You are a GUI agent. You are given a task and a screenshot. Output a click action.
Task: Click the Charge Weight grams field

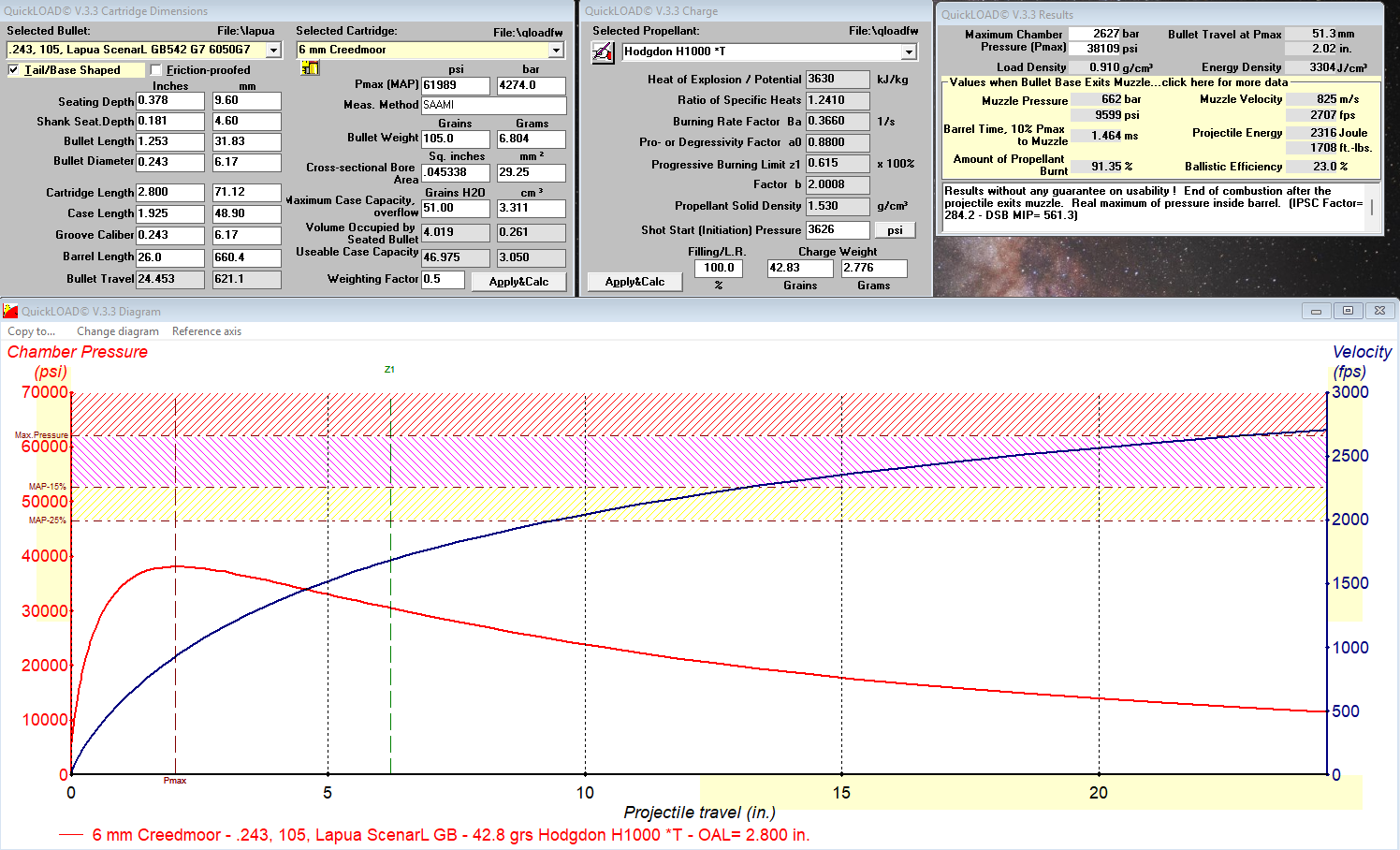874,268
